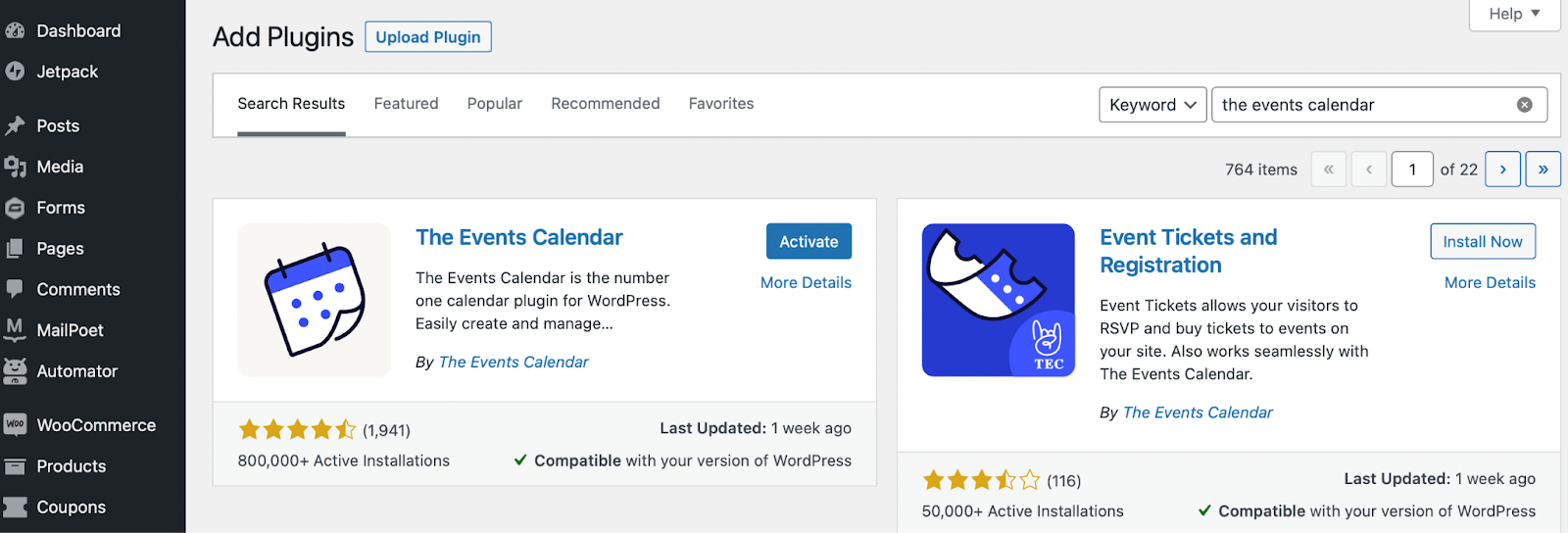Switch to the Popular tab
Image resolution: width=1568 pixels, height=533 pixels.
pos(494,104)
